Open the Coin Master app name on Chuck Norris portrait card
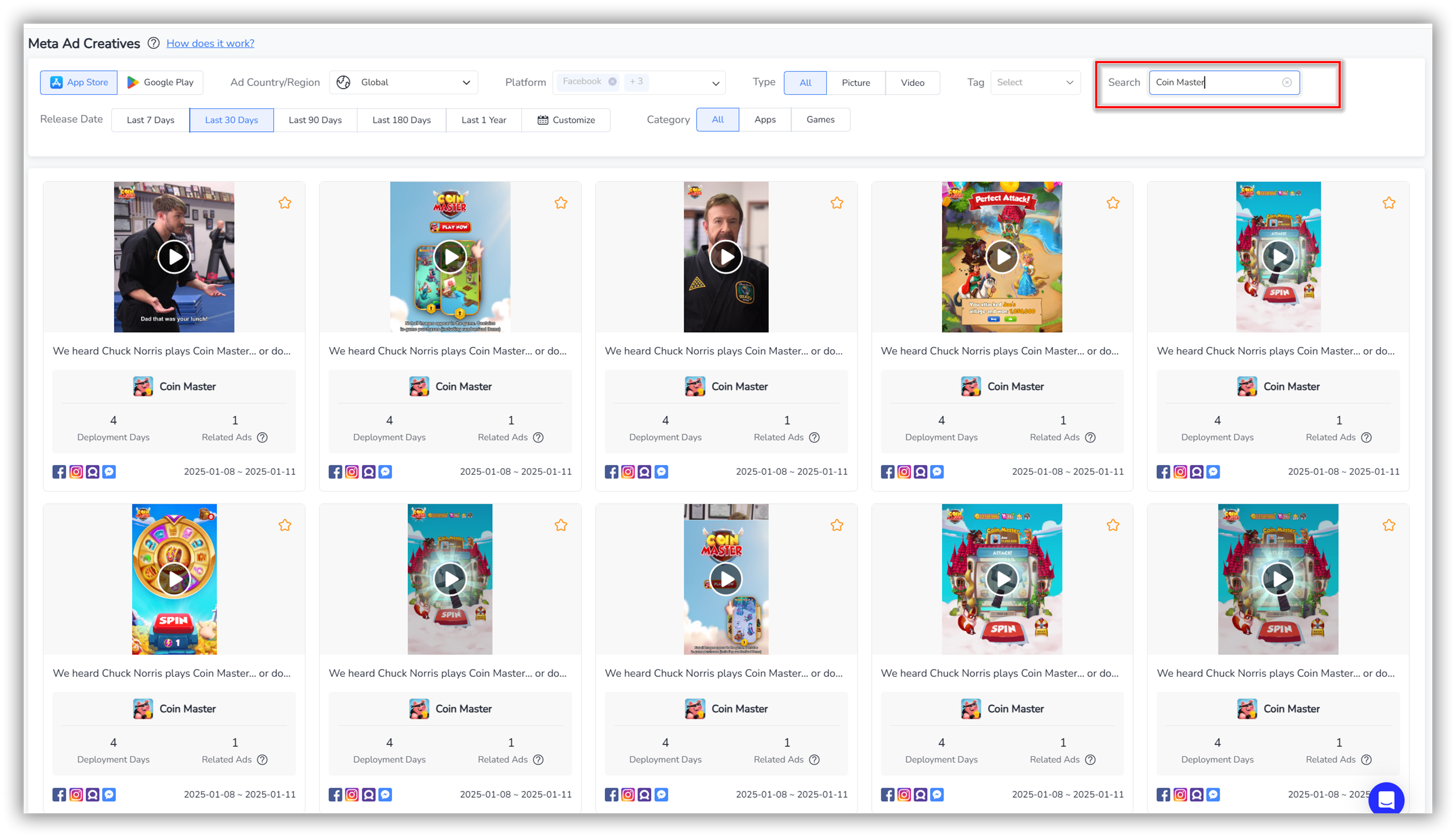 pyautogui.click(x=740, y=387)
